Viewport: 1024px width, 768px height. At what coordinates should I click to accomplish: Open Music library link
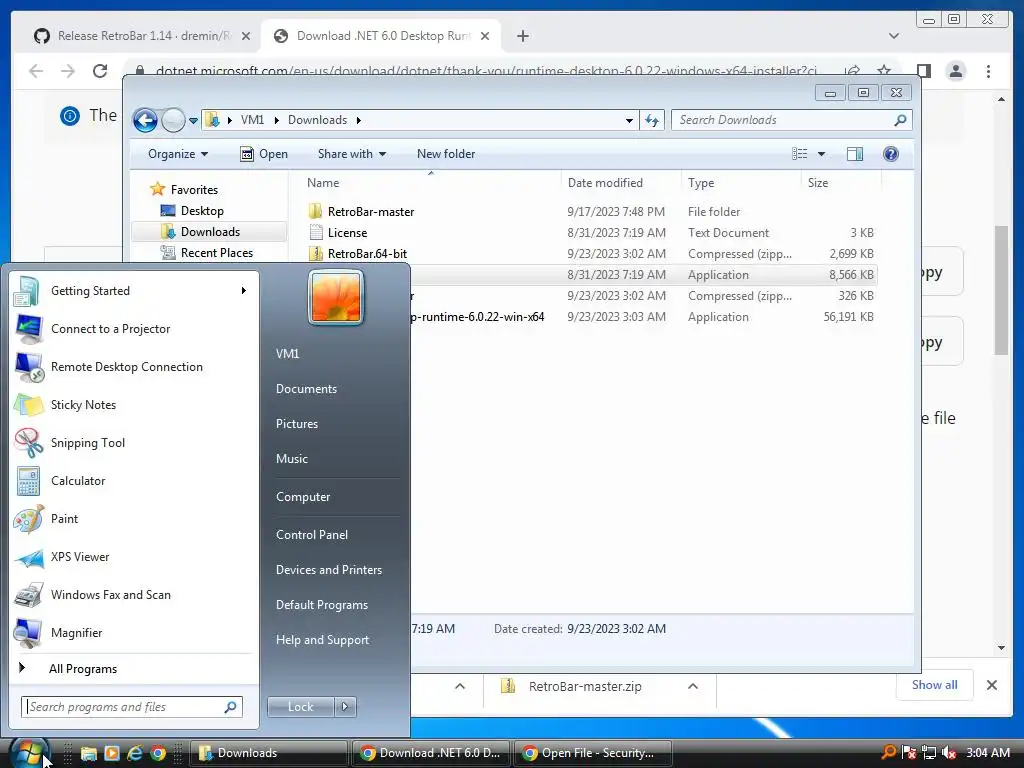tap(291, 458)
